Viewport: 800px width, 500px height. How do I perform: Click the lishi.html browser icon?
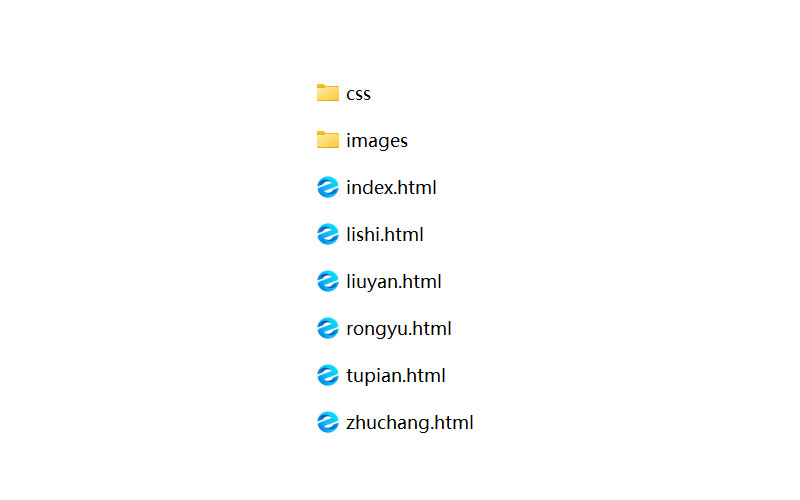tap(328, 234)
